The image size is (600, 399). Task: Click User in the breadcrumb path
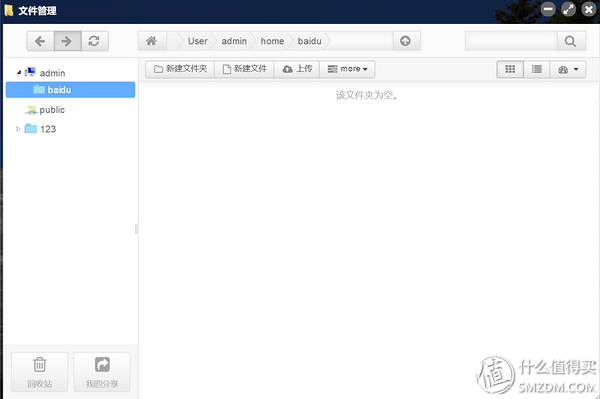(x=197, y=41)
